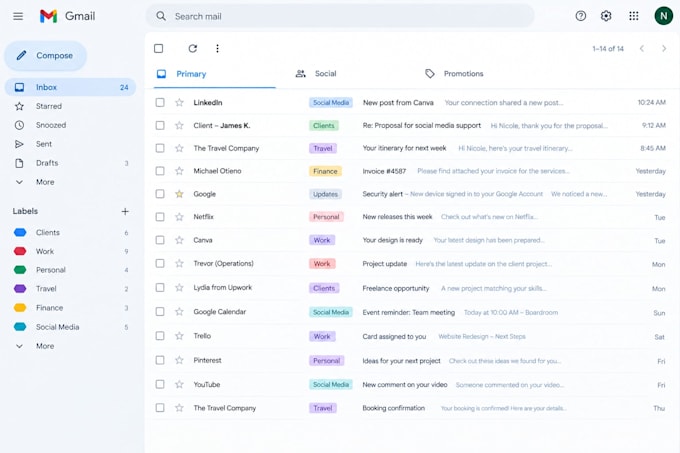This screenshot has width=680, height=453.
Task: Tick the select-all checkbox in toolbar
Action: tap(159, 48)
